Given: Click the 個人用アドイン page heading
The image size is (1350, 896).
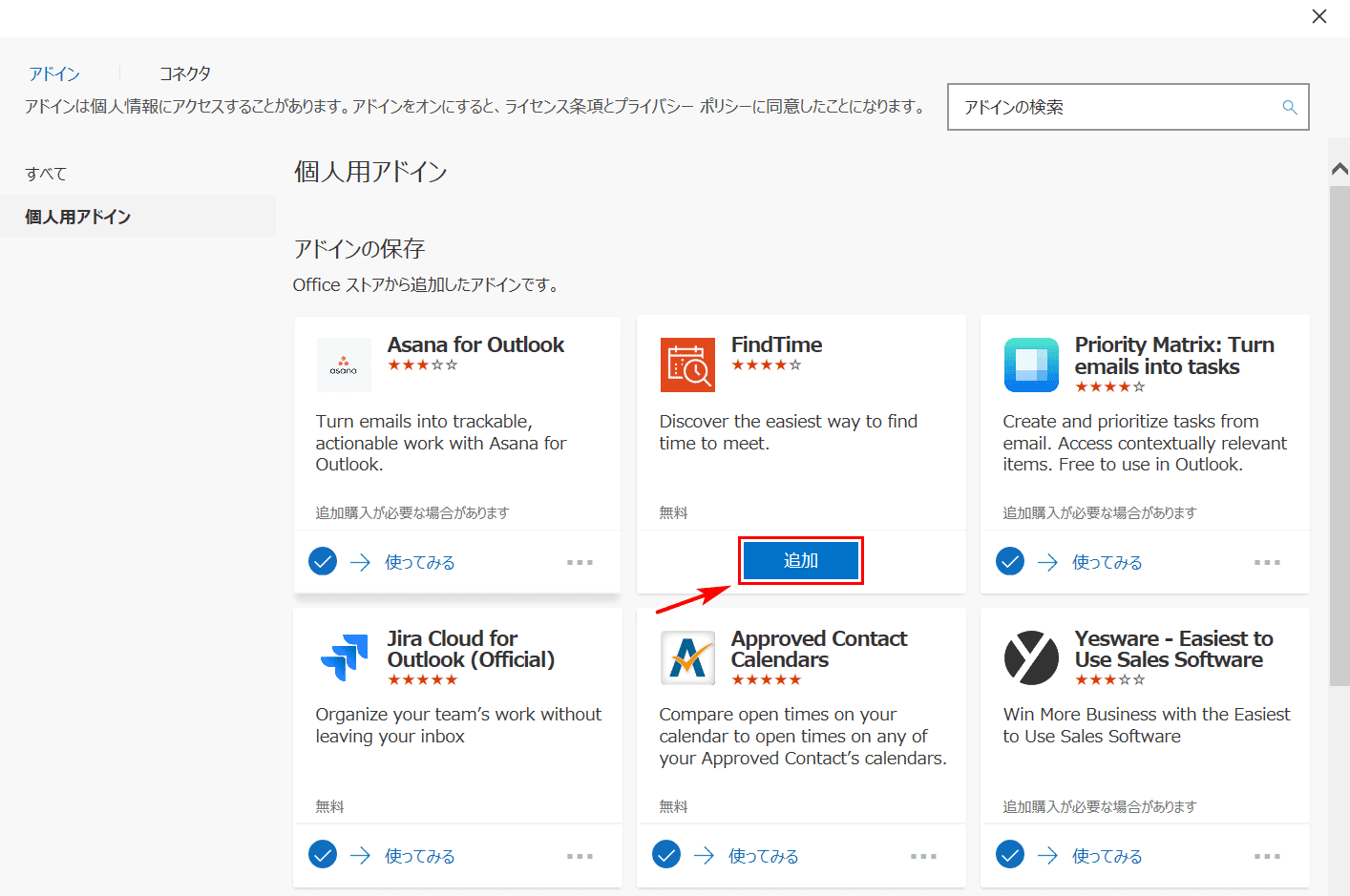Looking at the screenshot, I should pyautogui.click(x=370, y=172).
